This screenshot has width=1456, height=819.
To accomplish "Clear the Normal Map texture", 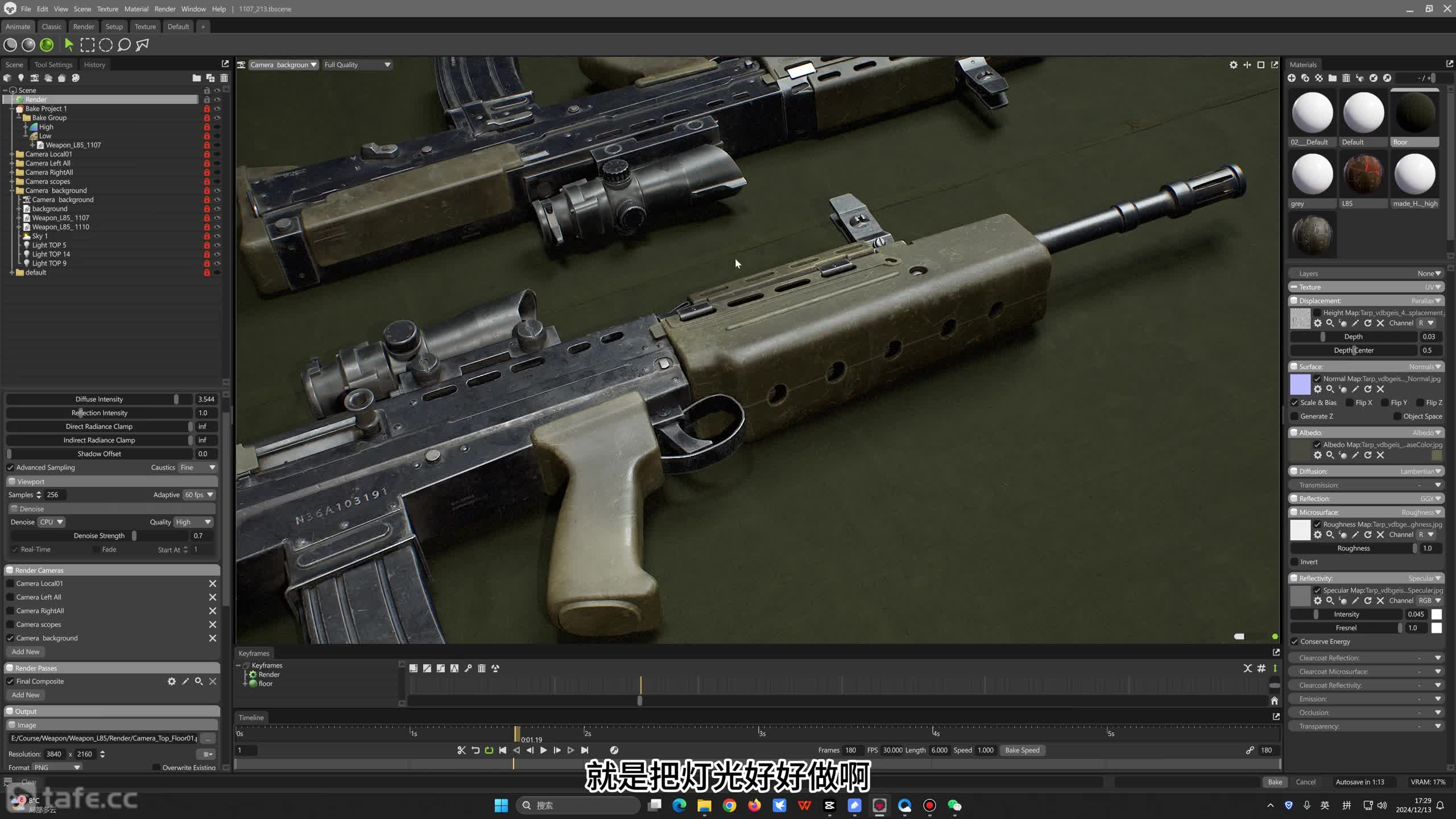I will point(1380,389).
